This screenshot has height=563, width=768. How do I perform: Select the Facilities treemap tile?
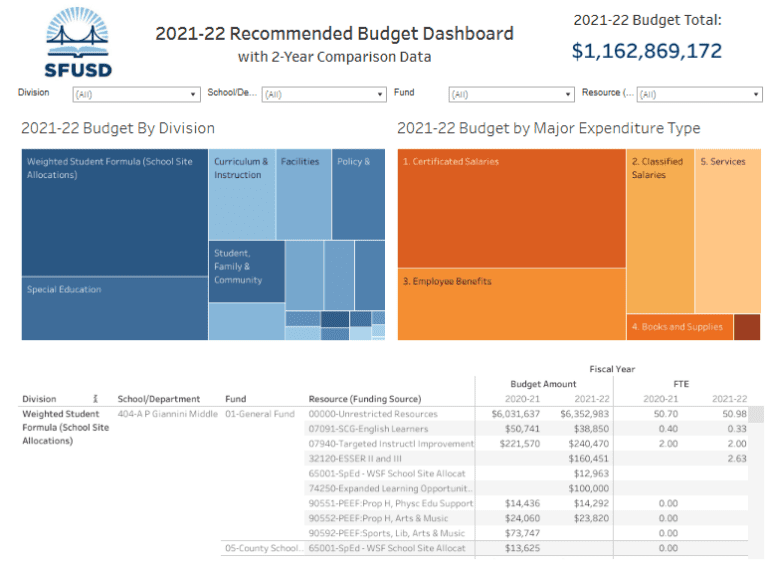pyautogui.click(x=304, y=194)
